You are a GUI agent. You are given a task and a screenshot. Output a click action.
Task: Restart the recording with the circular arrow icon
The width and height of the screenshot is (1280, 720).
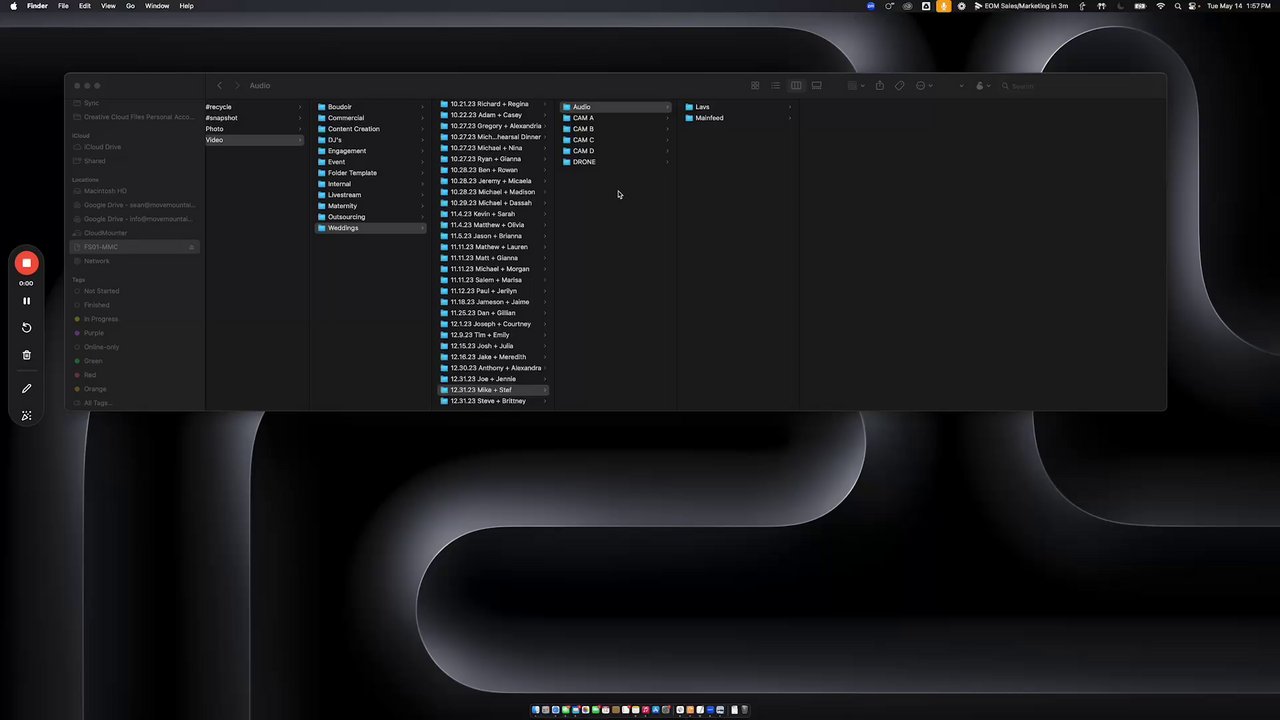click(x=27, y=328)
